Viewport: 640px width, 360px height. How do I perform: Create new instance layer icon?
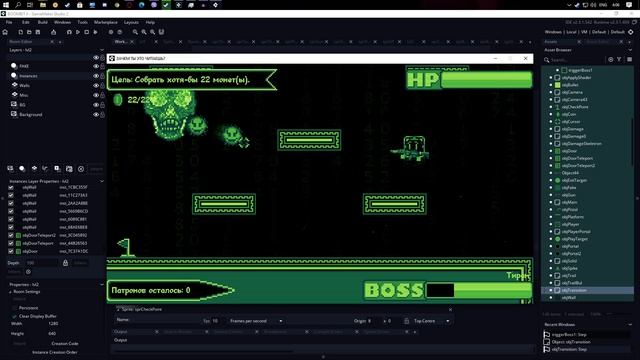(x=22, y=169)
